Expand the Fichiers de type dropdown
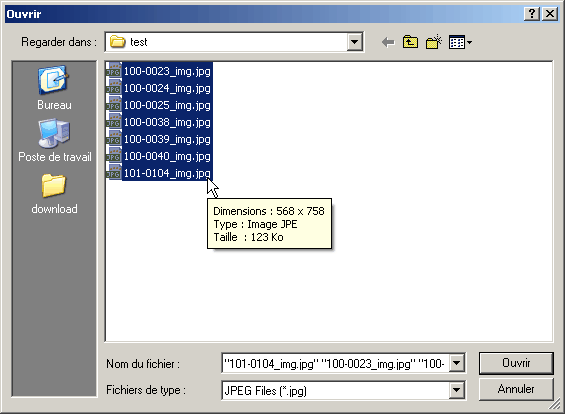Screen dimensions: 565x414 [457, 390]
